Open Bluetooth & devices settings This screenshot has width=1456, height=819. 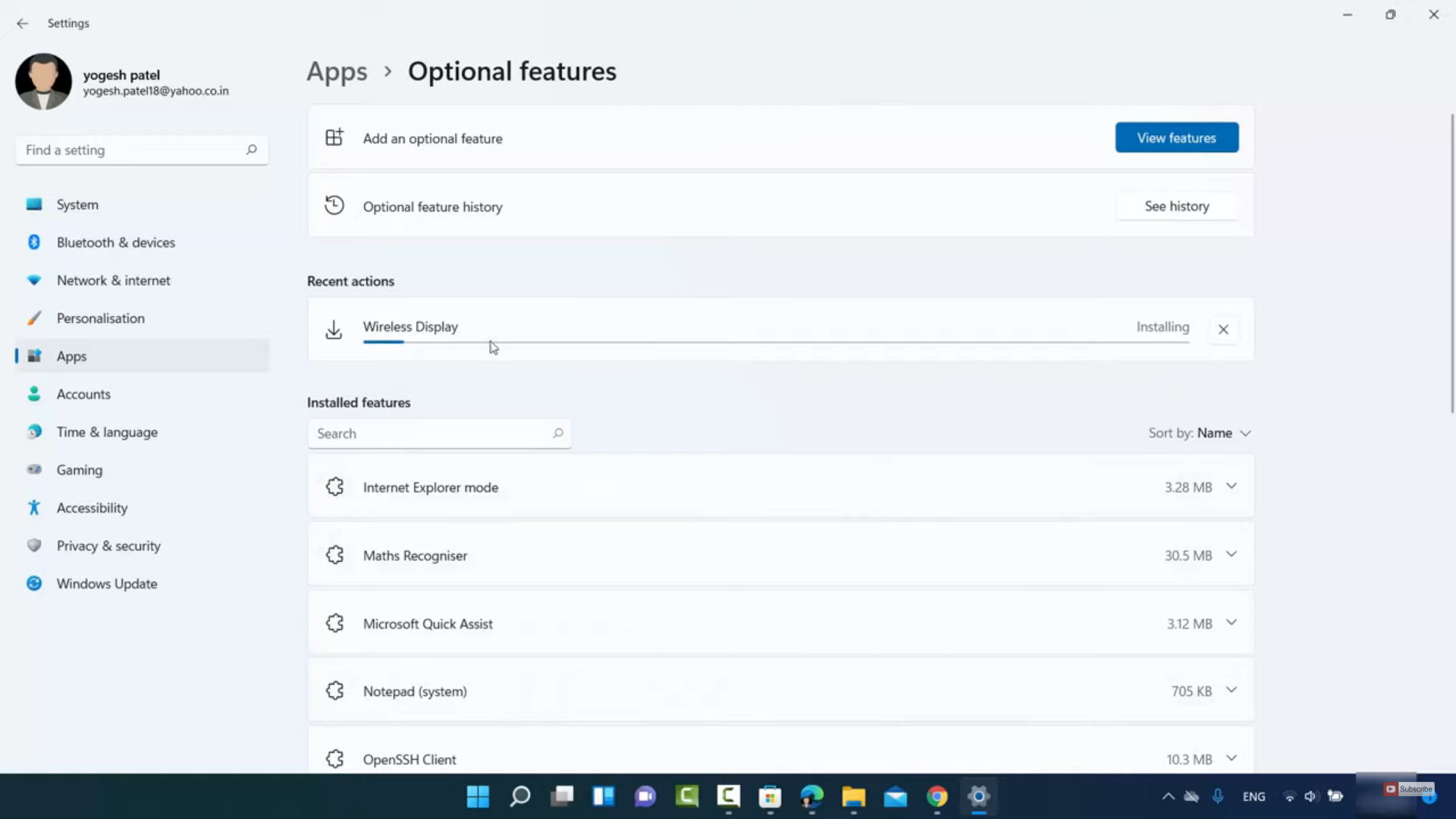pyautogui.click(x=142, y=243)
